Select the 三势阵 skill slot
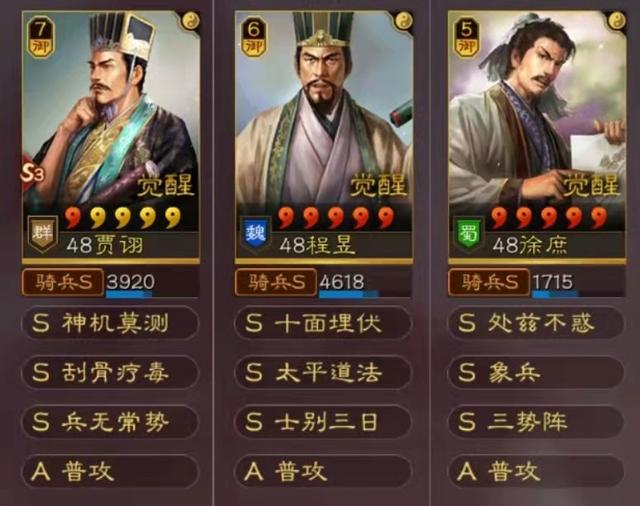 [536, 422]
